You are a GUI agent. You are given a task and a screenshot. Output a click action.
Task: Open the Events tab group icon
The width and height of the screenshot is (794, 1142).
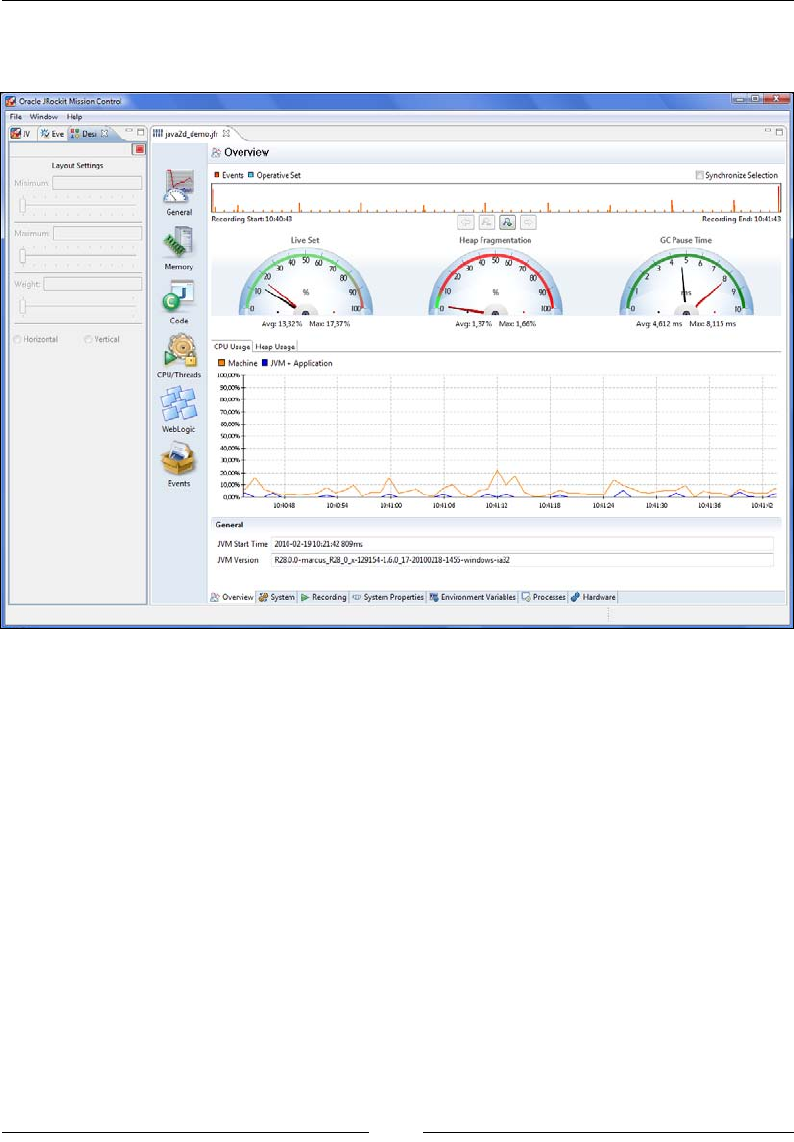(x=179, y=459)
